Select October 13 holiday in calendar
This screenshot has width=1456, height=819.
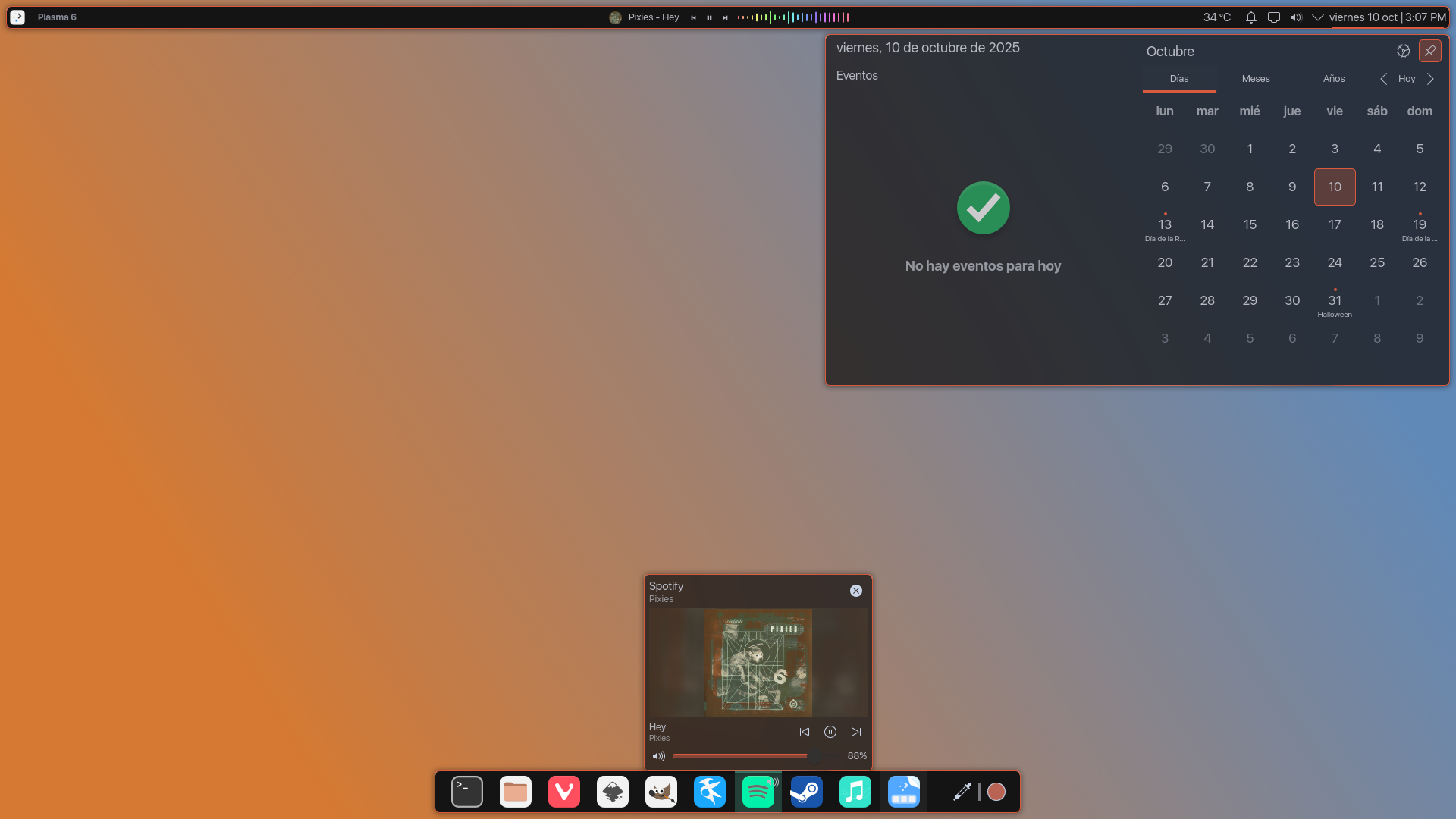[1165, 226]
